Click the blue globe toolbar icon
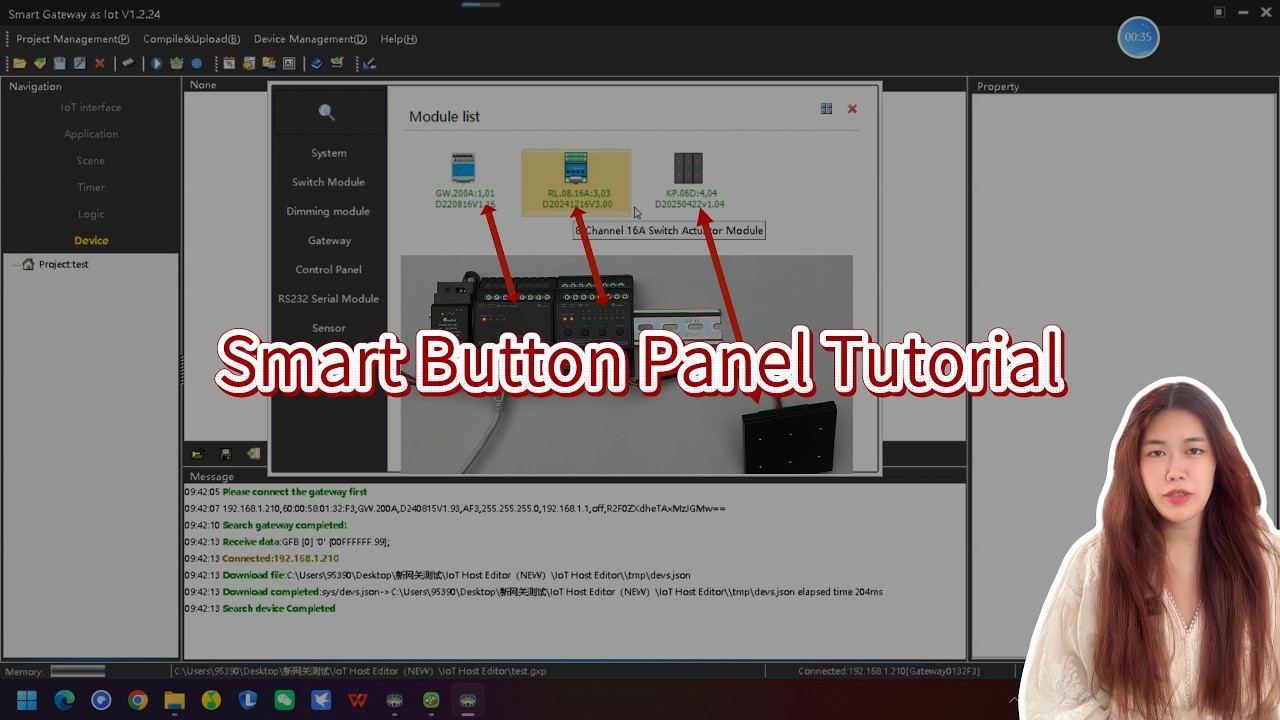Viewport: 1280px width, 720px height. 197,63
